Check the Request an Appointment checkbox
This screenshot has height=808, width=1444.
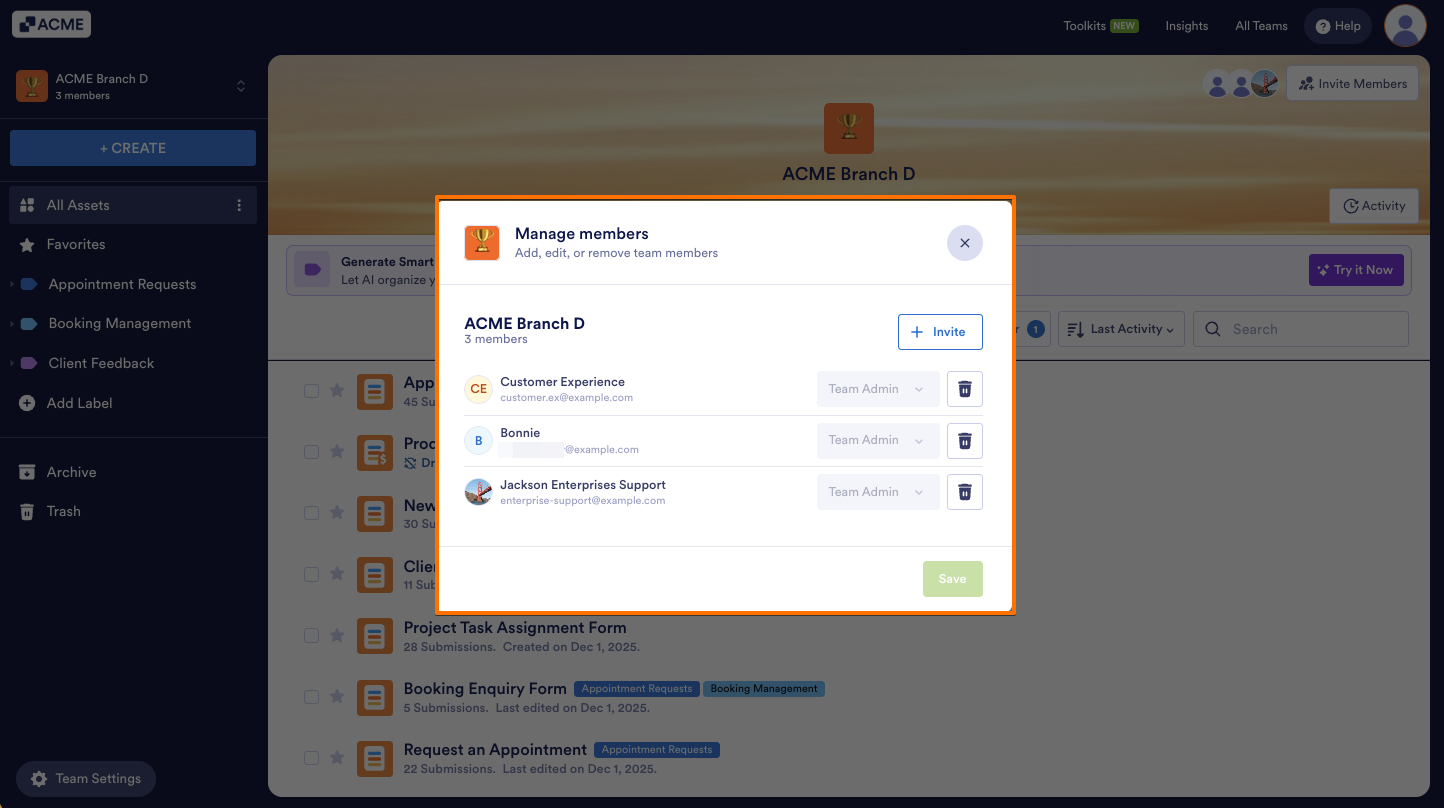pos(312,758)
